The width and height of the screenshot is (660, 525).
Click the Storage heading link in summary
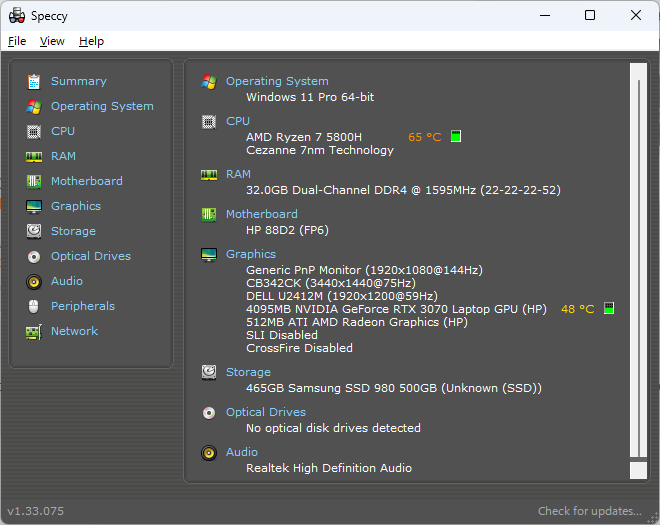click(x=248, y=372)
